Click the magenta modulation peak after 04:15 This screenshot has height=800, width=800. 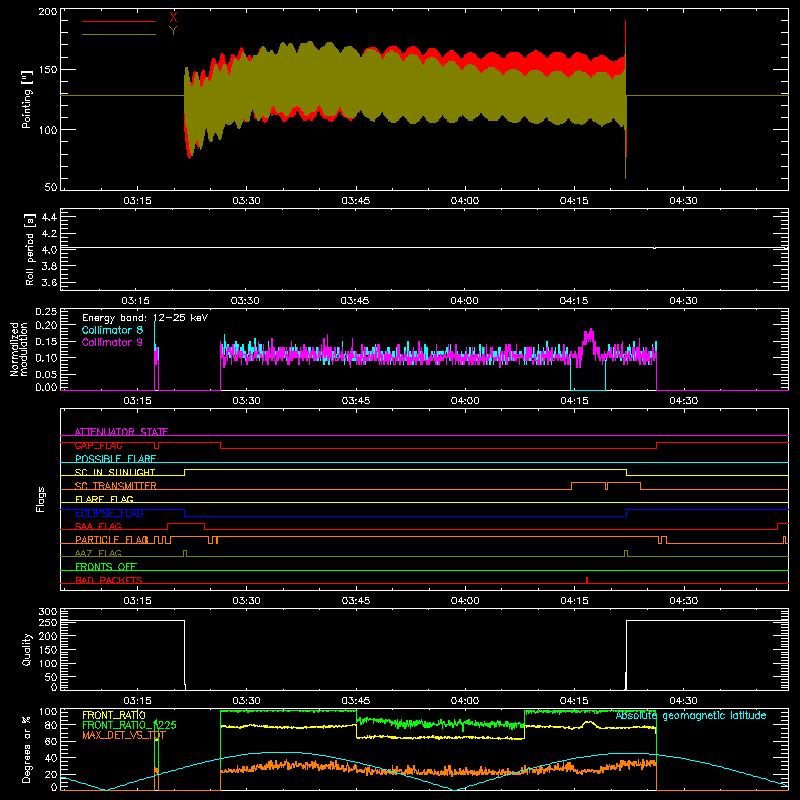[589, 336]
